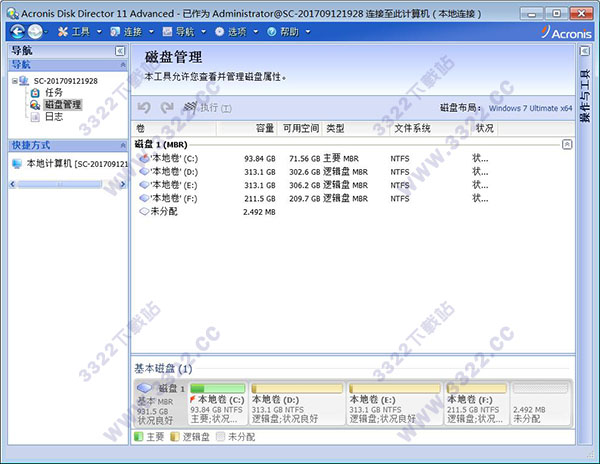Screen dimensions: 600x464
Task: Collapse the left 导航 panel with the double-chevron button
Action: (120, 51)
